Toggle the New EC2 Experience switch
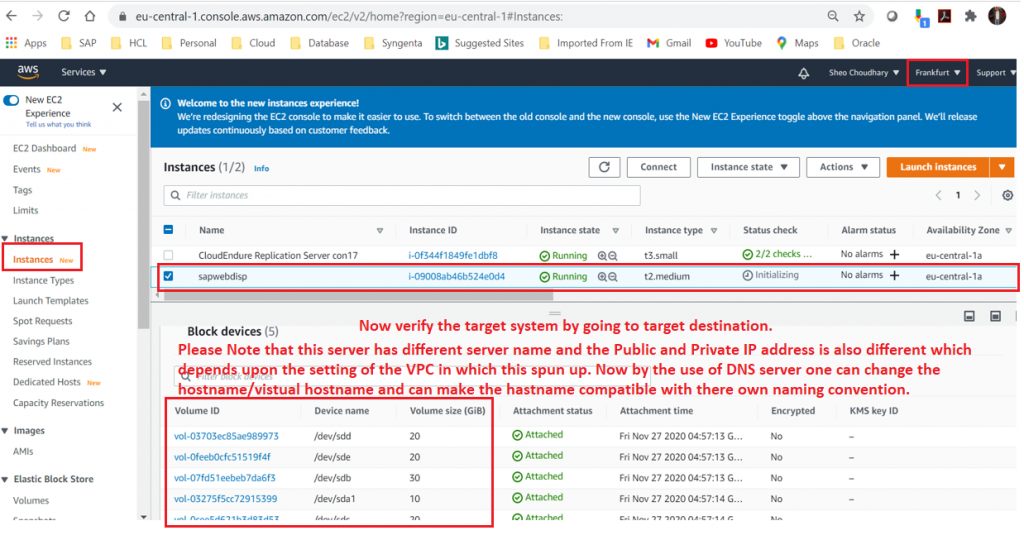 click(x=11, y=101)
